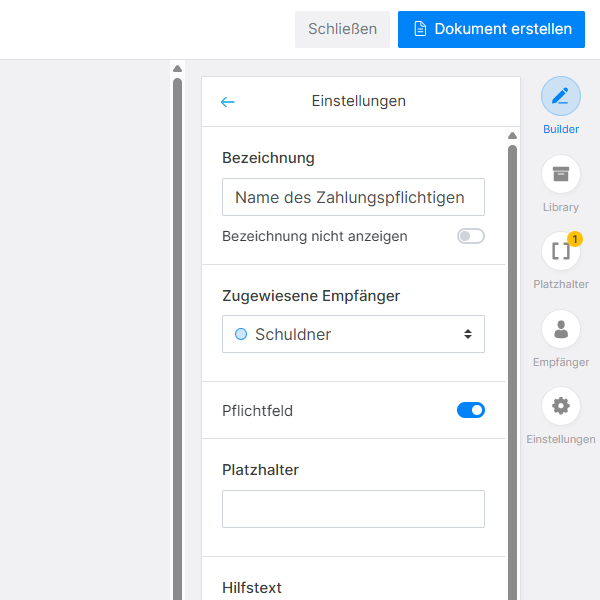
Task: Click the Bezeichnung heading
Action: [x=268, y=158]
